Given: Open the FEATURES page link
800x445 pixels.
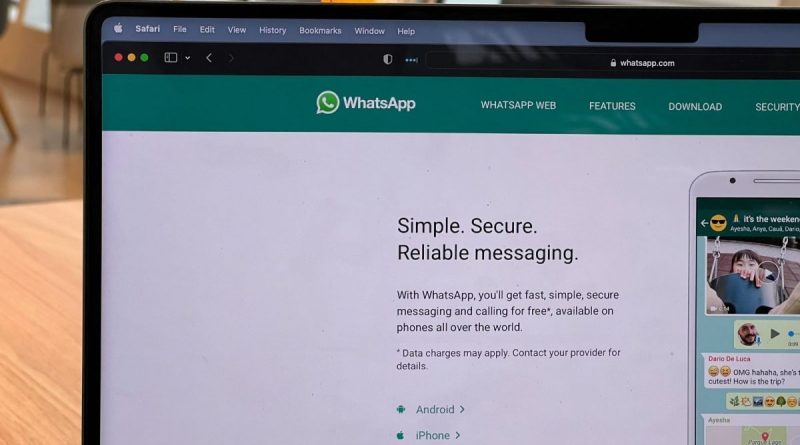Looking at the screenshot, I should [x=612, y=106].
